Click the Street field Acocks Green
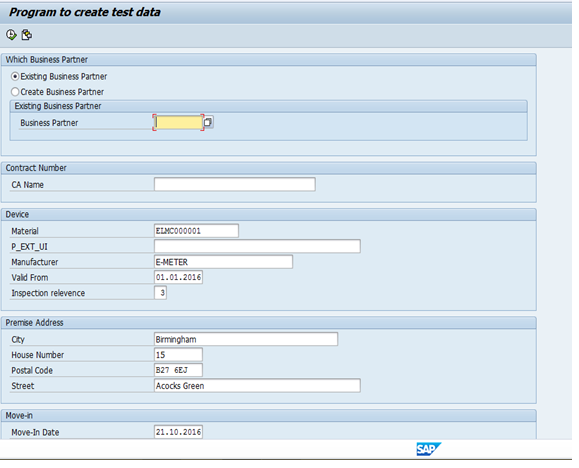The image size is (579, 468). [257, 386]
